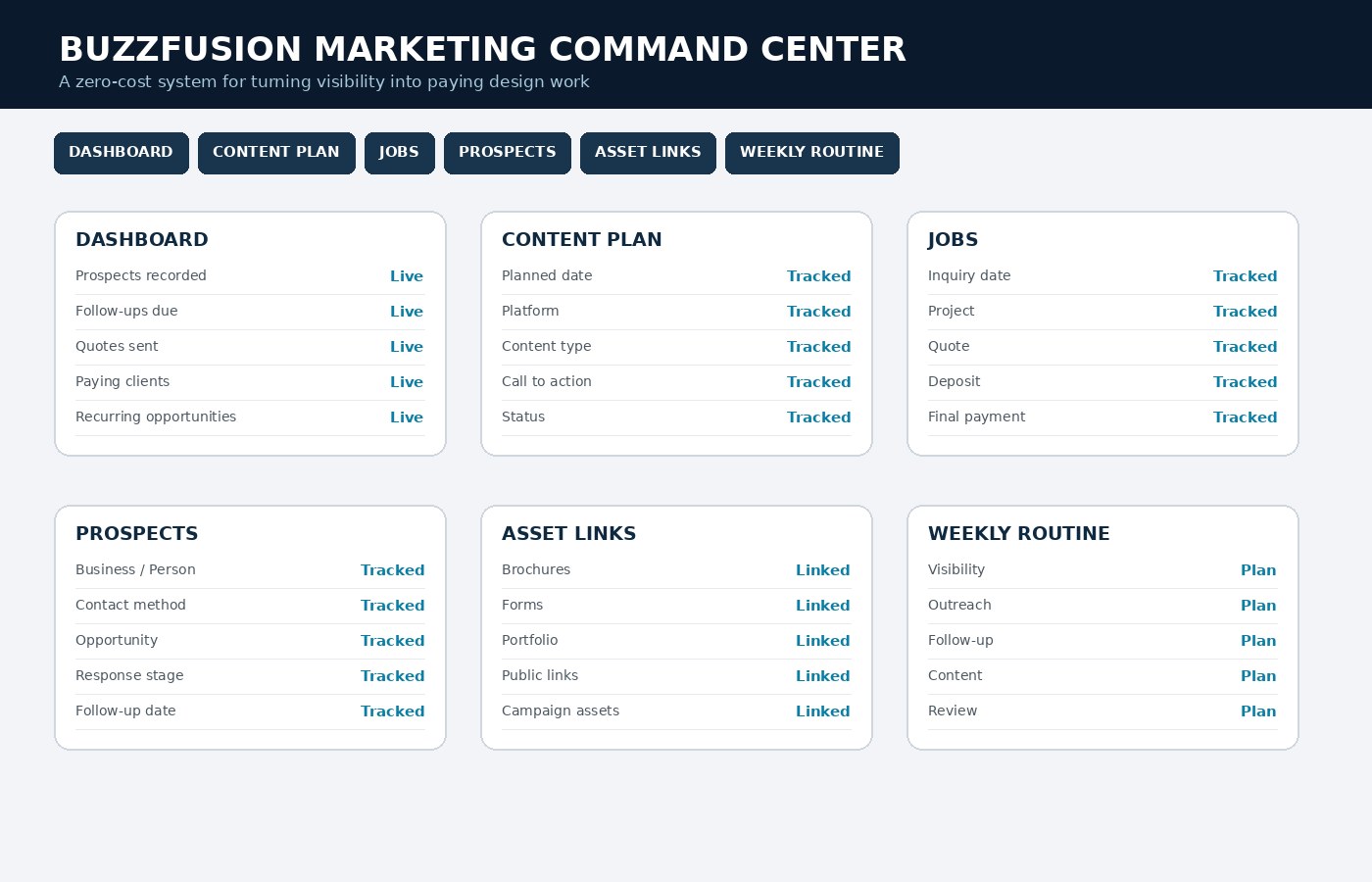Click the zero-cost system subtitle text
The width and height of the screenshot is (1372, 882).
pyautogui.click(x=324, y=81)
